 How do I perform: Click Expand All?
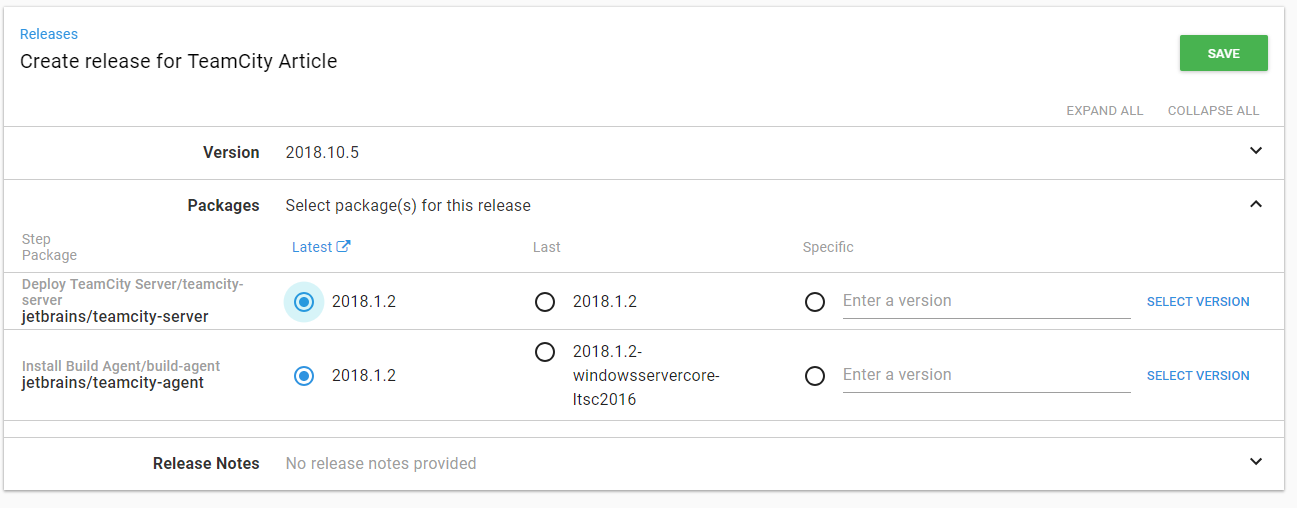coord(1104,111)
